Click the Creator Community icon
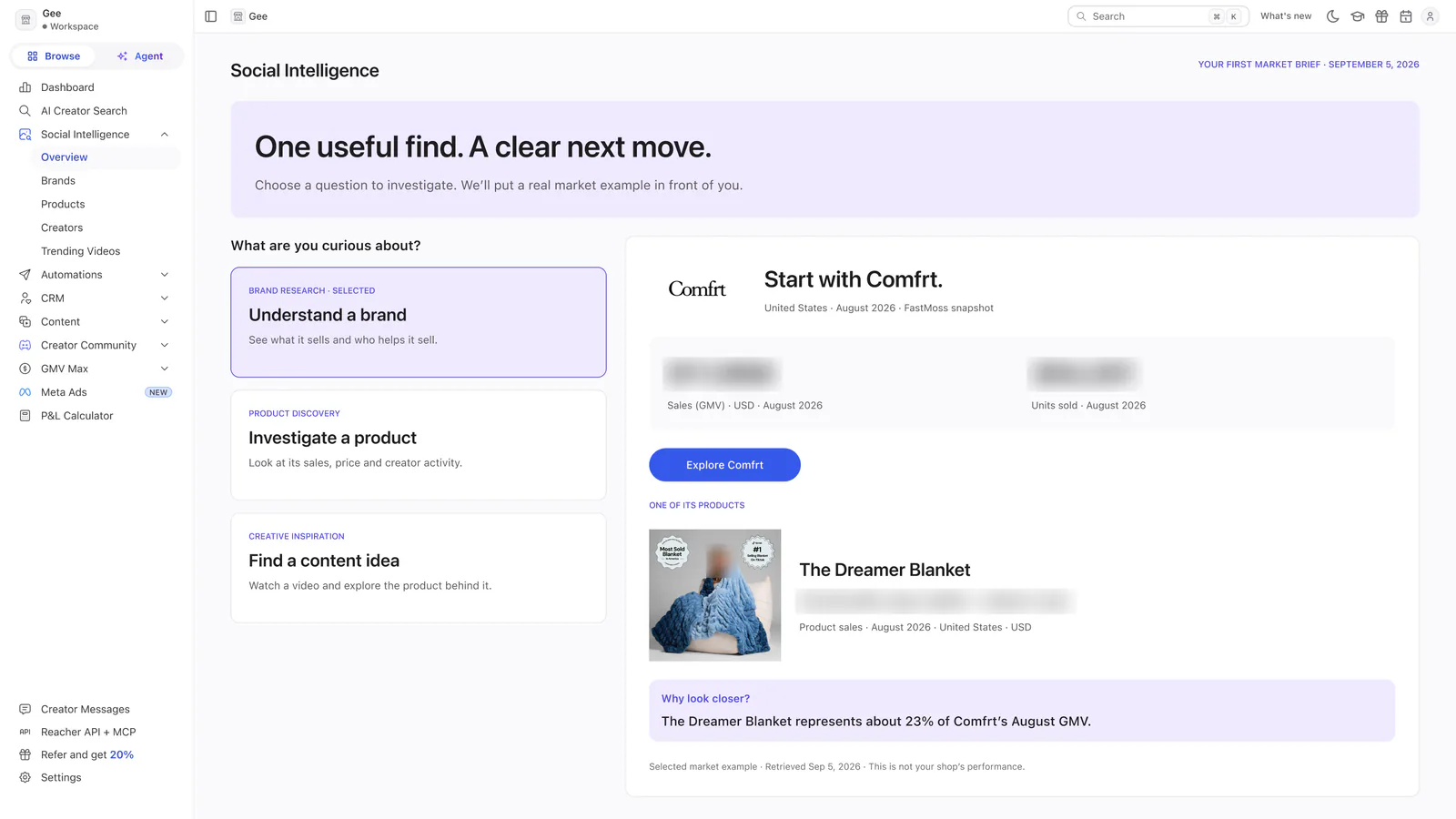 pyautogui.click(x=25, y=346)
